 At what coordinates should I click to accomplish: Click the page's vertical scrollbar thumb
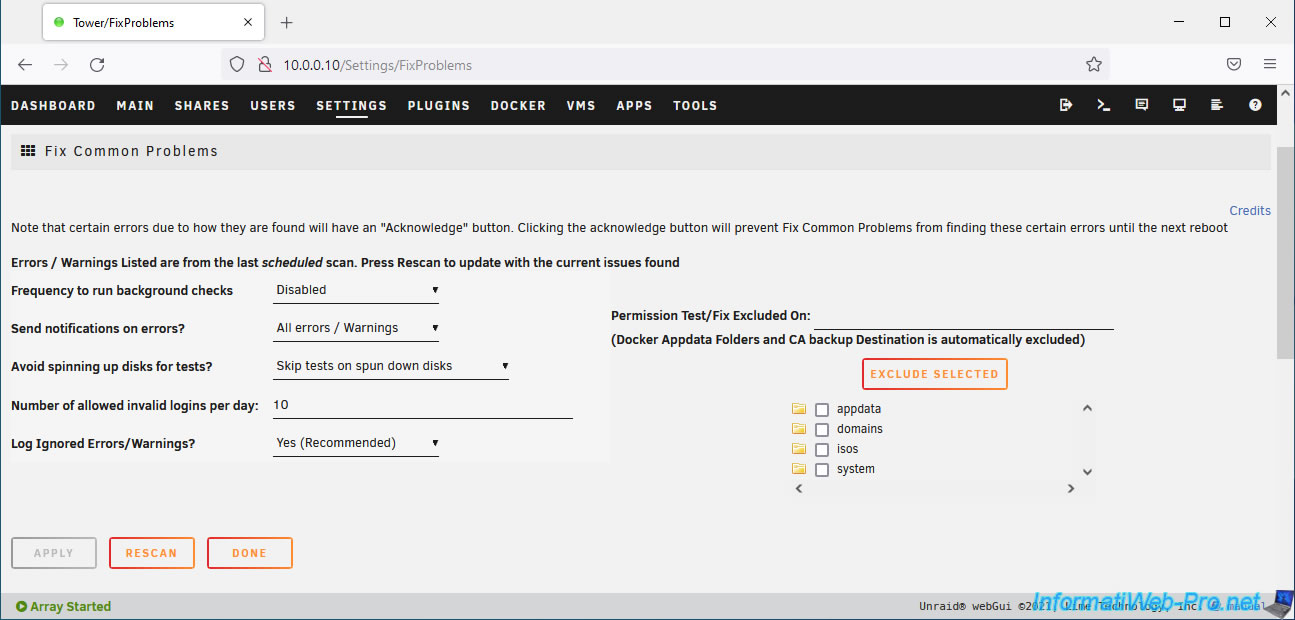[x=1285, y=250]
